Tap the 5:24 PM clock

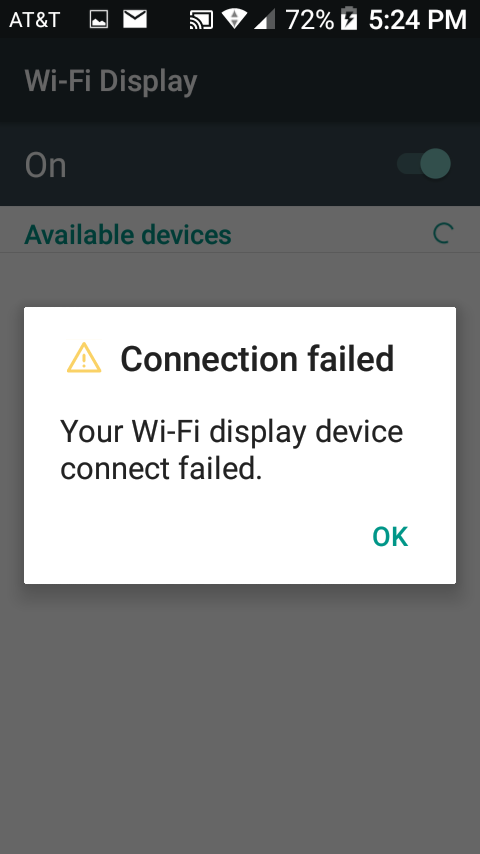click(x=418, y=20)
